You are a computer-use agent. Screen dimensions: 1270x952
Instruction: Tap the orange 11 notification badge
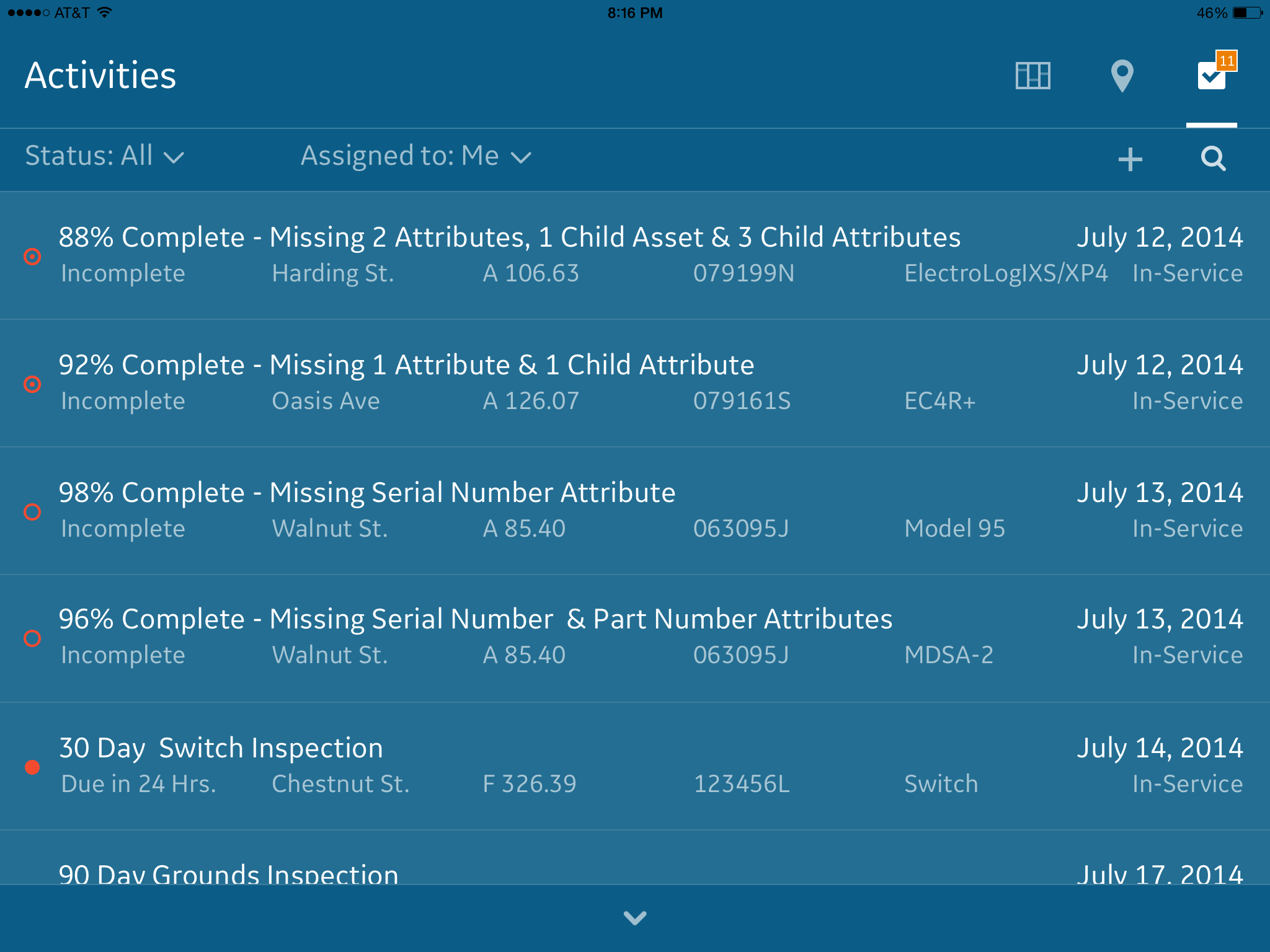[1227, 61]
